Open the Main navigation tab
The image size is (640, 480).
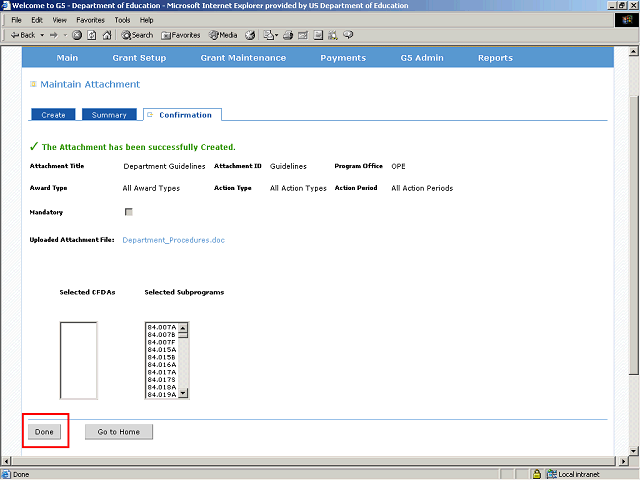pyautogui.click(x=67, y=58)
